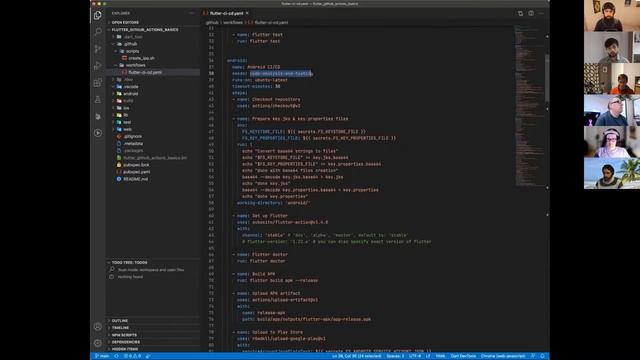Click the main branch indicator in the status bar

(102, 356)
